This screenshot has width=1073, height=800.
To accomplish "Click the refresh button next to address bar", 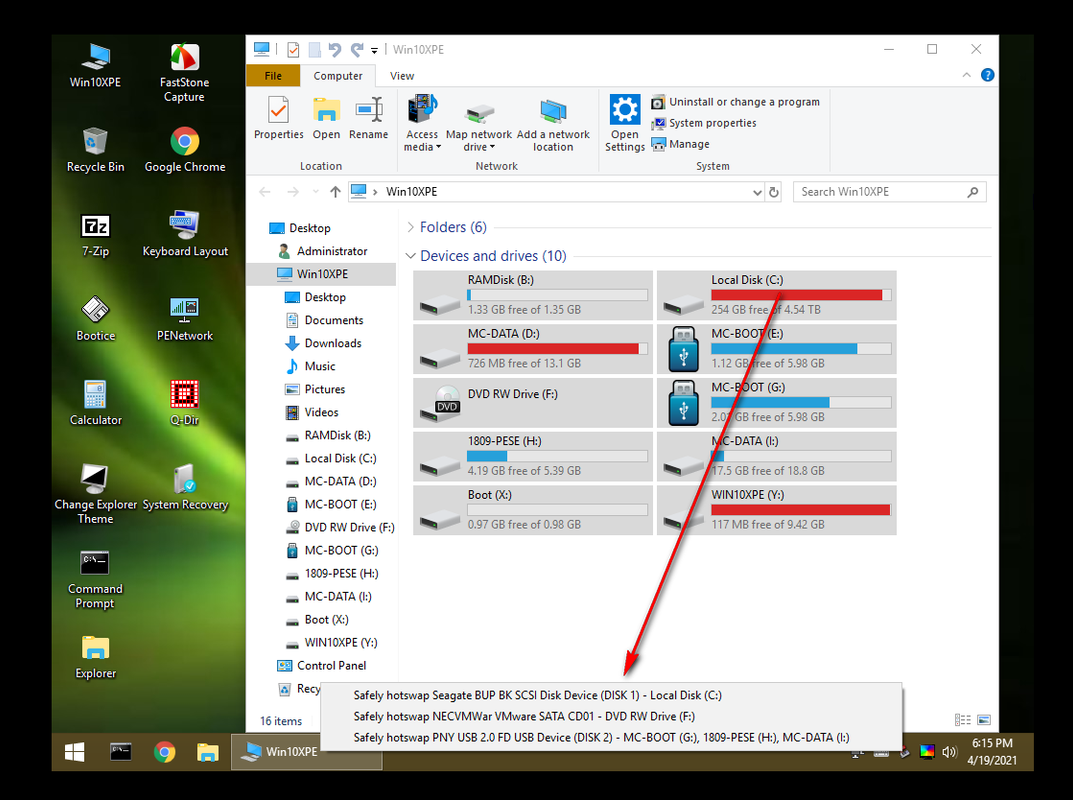I will pyautogui.click(x=773, y=192).
